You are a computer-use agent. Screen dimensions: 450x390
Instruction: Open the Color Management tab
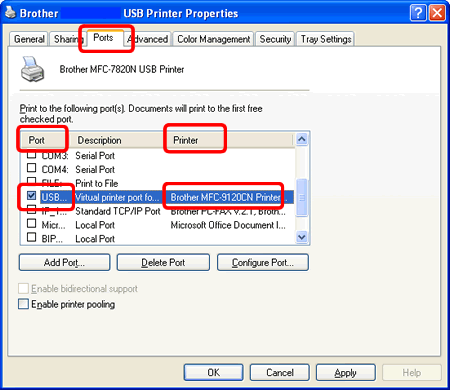[214, 39]
